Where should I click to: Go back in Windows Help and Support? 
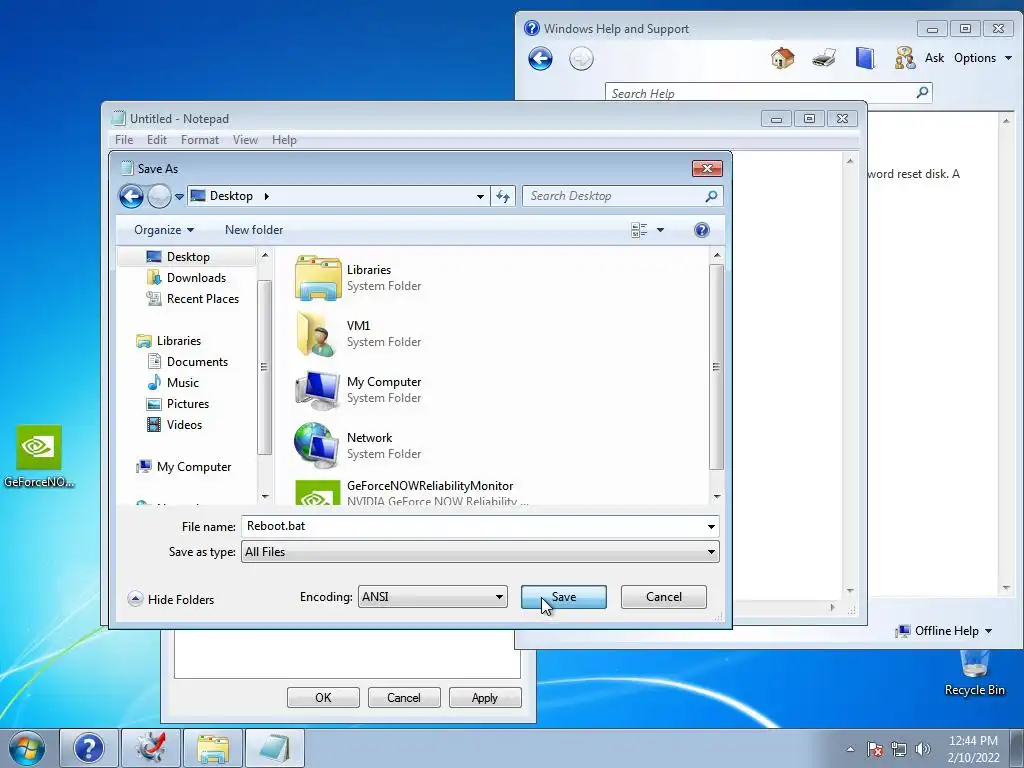click(540, 59)
